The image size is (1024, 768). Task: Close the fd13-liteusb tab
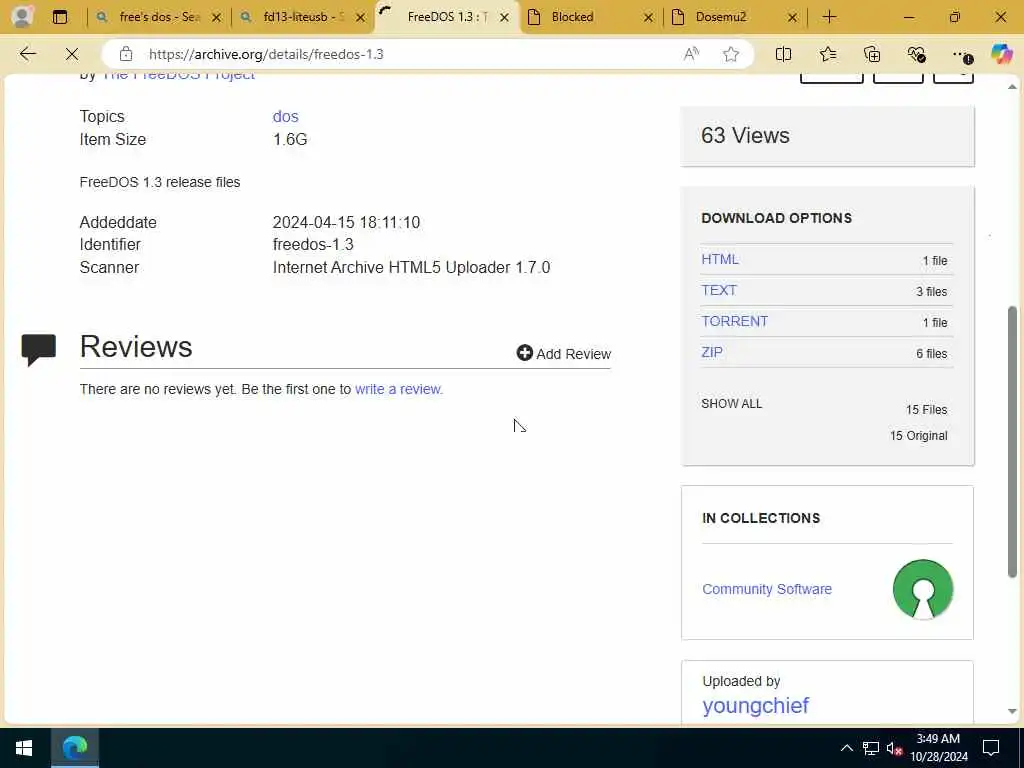360,18
